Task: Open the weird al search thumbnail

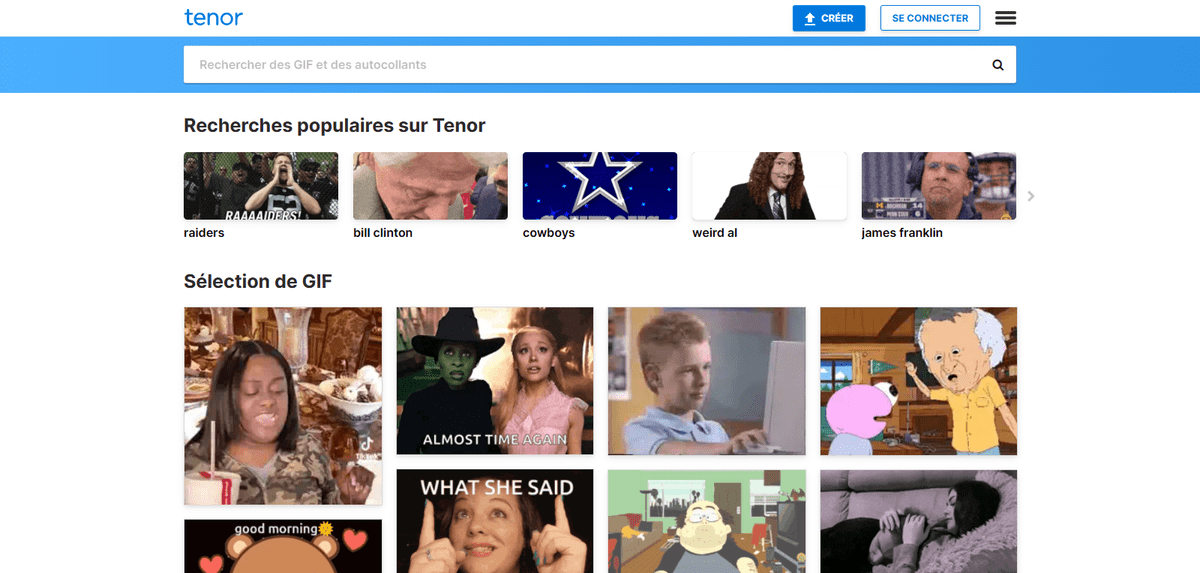Action: pyautogui.click(x=769, y=186)
